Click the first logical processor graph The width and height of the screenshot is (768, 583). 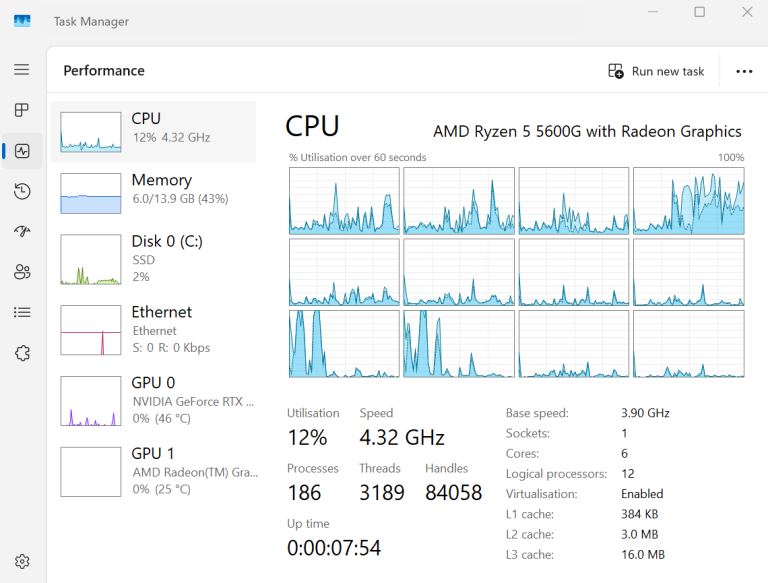coord(344,200)
